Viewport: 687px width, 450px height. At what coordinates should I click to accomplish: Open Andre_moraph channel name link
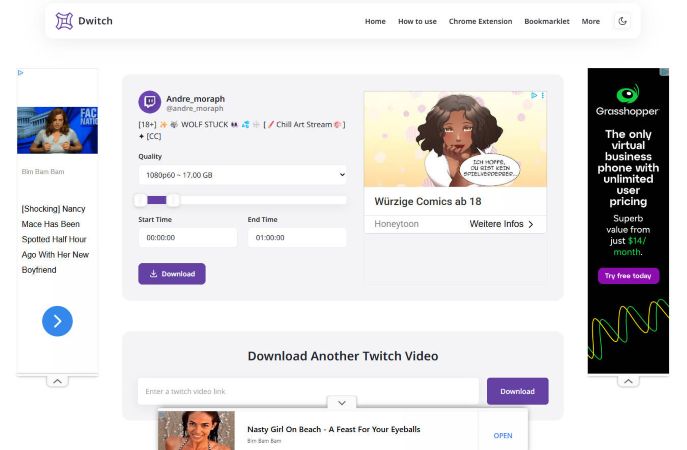click(x=195, y=99)
